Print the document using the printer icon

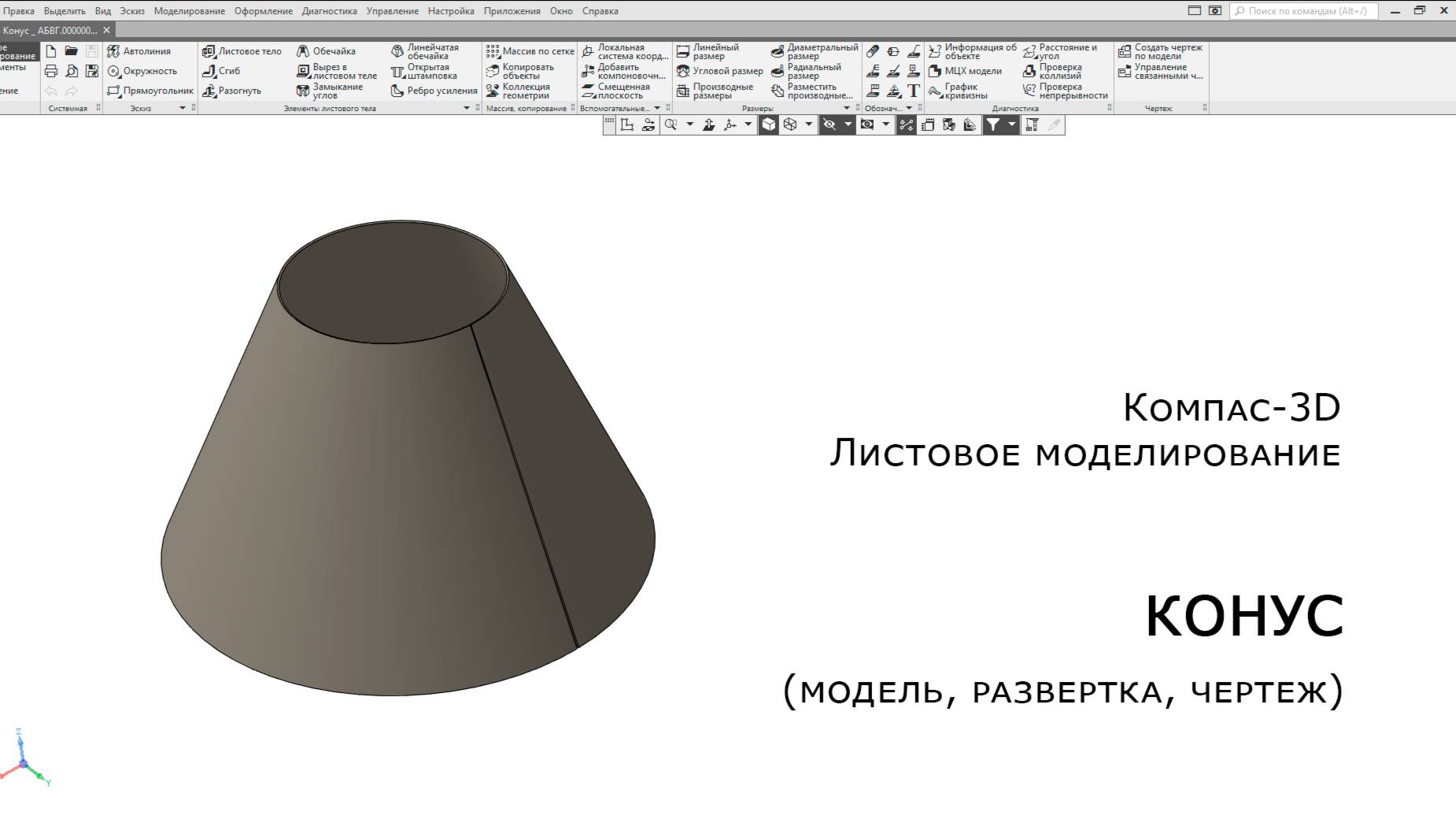click(x=51, y=71)
